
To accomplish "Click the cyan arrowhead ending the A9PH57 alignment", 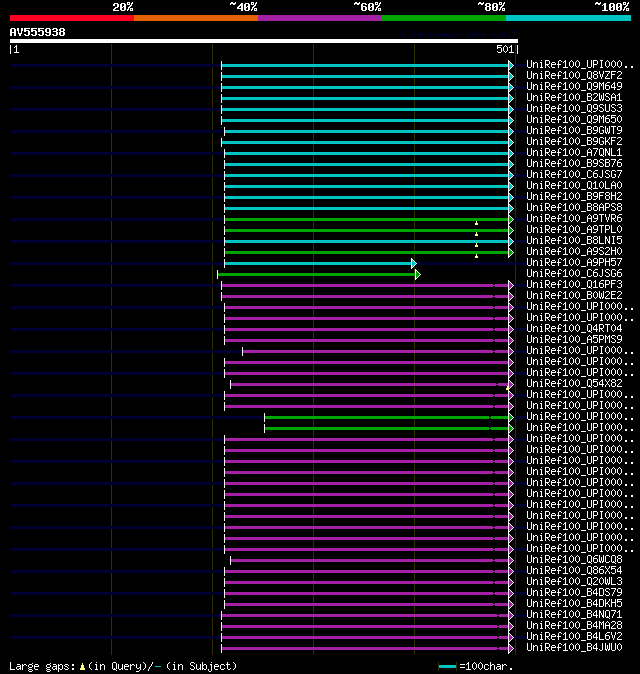I will [x=414, y=263].
